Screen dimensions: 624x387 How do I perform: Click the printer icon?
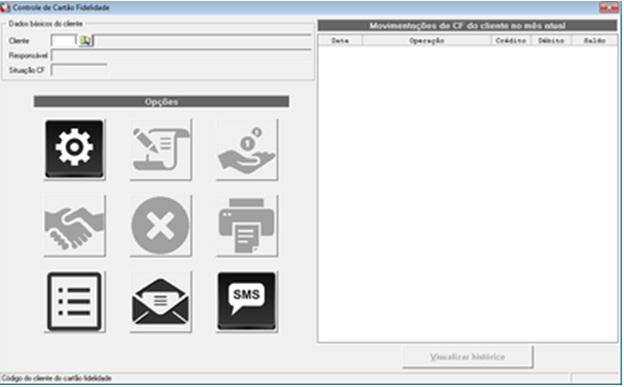tap(247, 225)
